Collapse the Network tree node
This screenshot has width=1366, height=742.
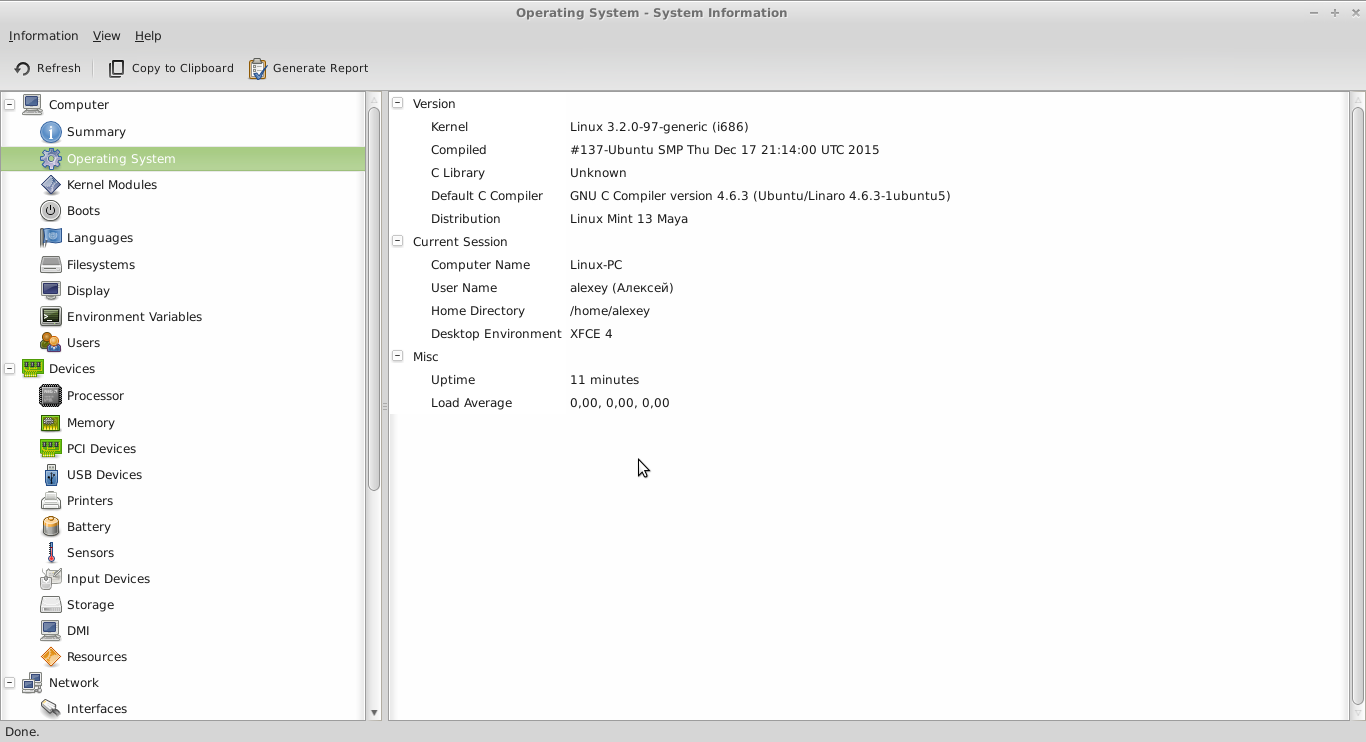[x=10, y=683]
